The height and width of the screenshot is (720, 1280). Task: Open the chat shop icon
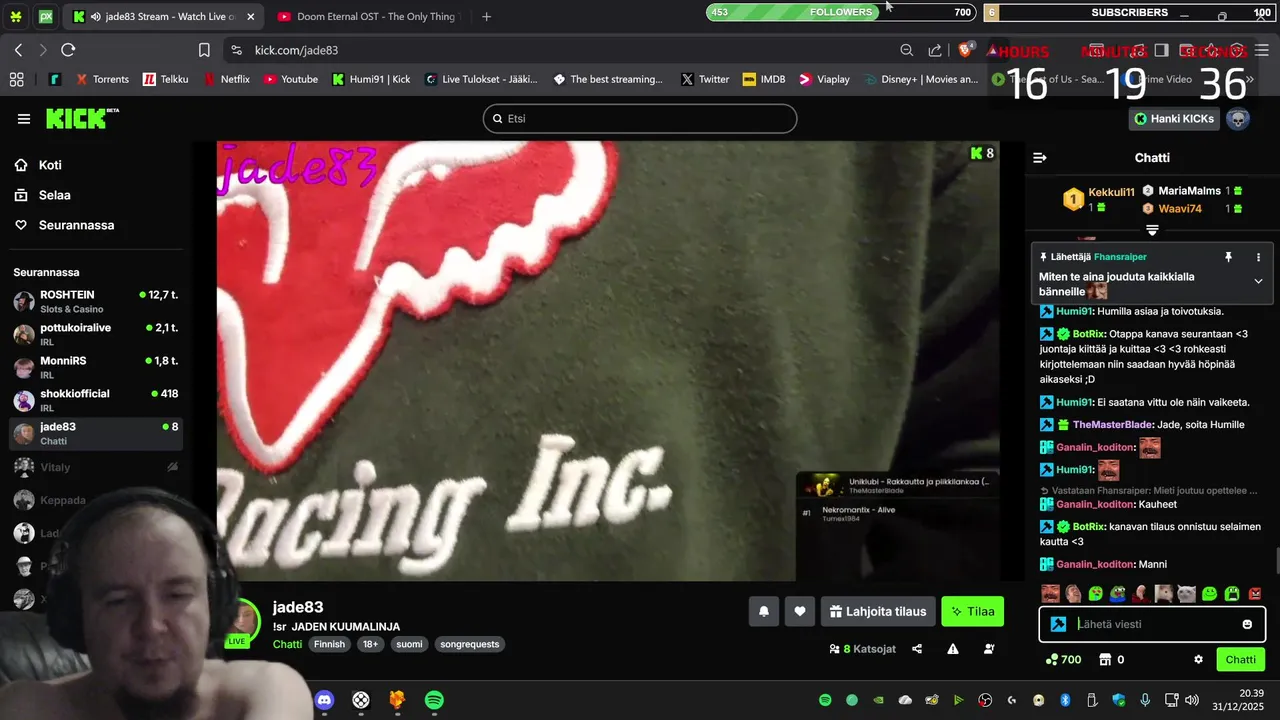pos(1105,659)
